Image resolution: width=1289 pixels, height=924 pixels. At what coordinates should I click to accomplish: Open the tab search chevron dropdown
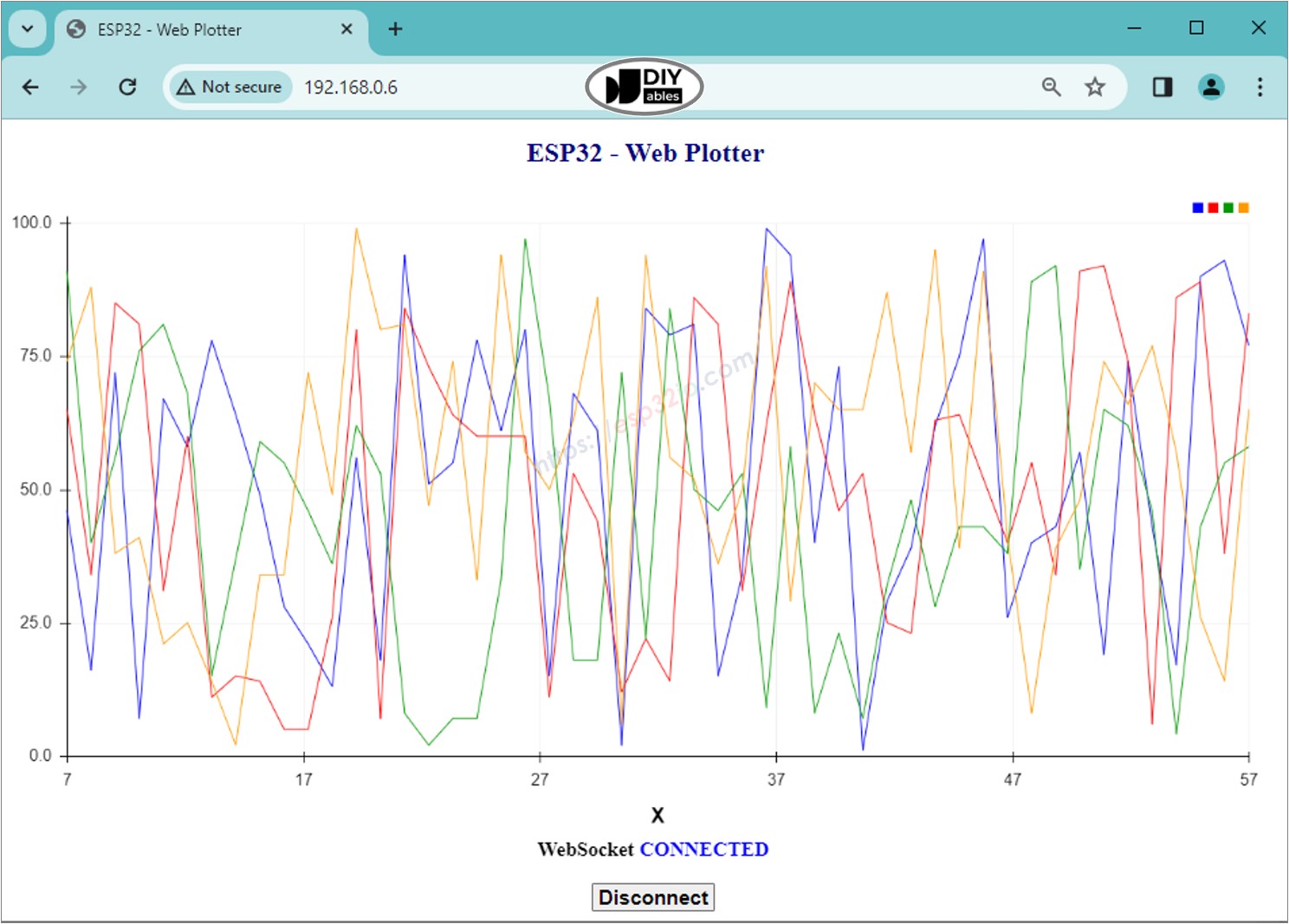click(x=27, y=29)
